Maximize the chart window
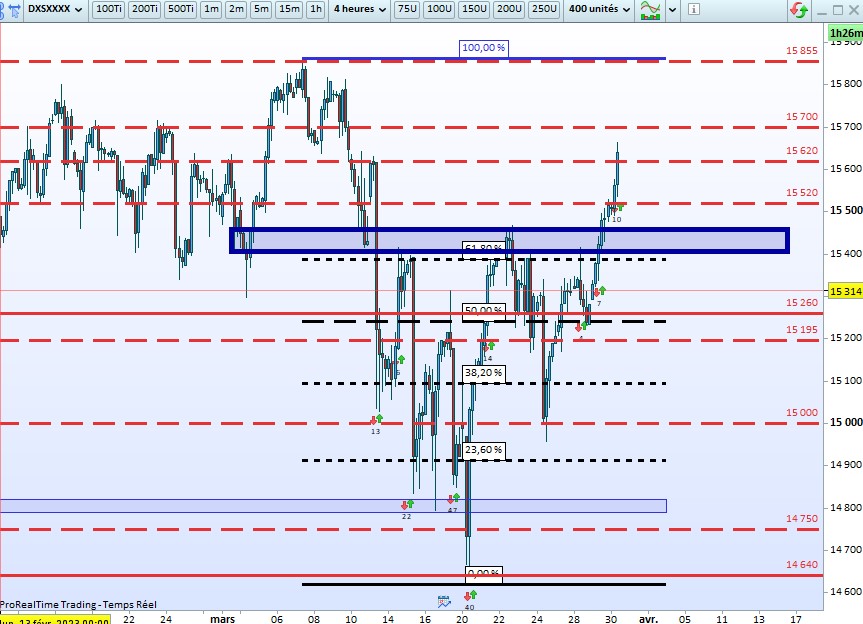863x624 pixels. [838, 10]
